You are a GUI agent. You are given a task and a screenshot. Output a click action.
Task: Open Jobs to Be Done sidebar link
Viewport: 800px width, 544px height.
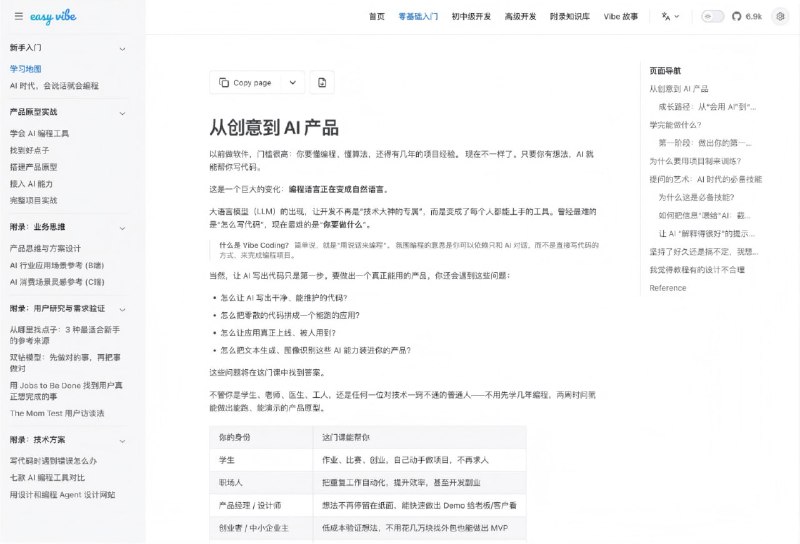(x=66, y=390)
